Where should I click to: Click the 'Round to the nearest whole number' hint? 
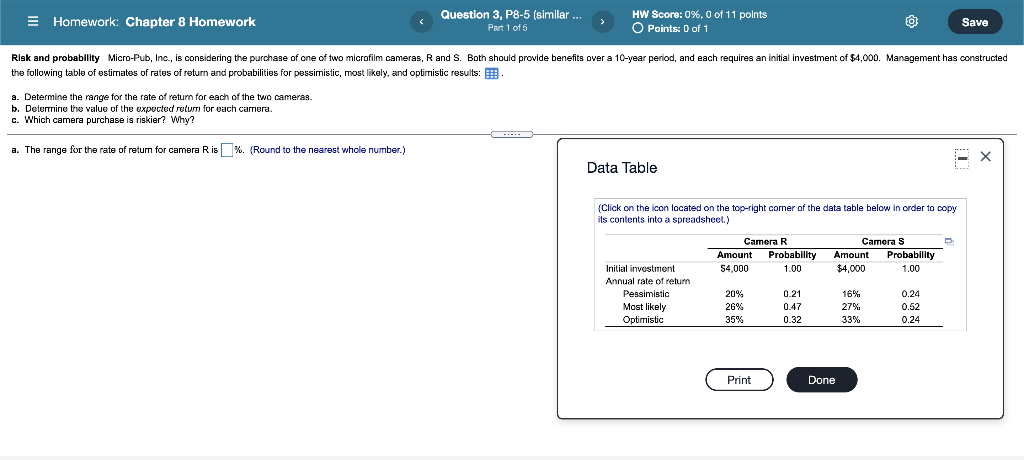(x=328, y=150)
